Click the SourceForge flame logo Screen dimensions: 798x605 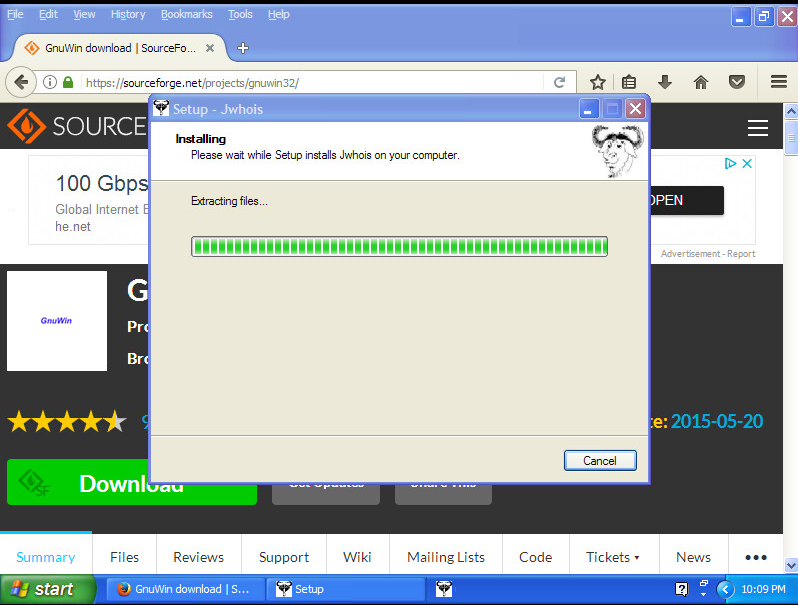26,126
